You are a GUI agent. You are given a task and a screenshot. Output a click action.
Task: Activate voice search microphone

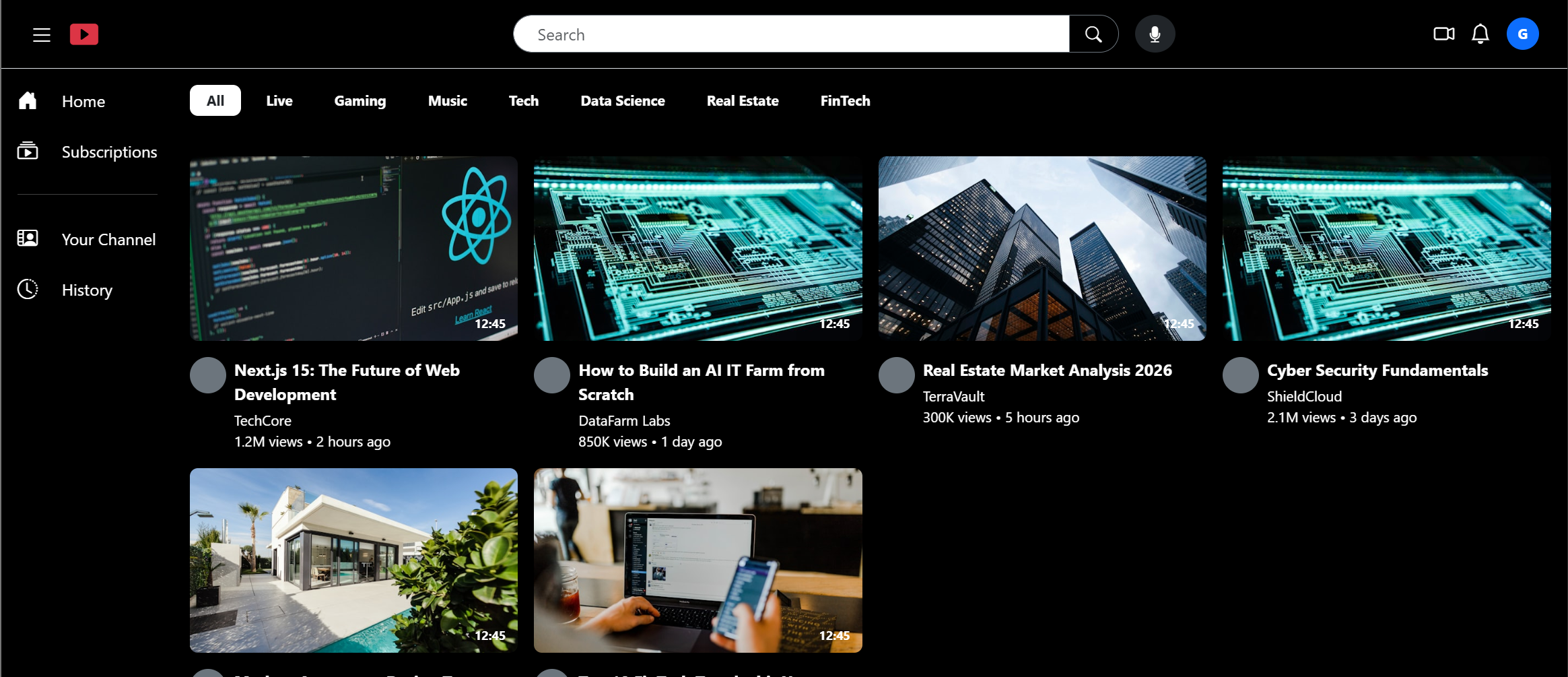1155,34
